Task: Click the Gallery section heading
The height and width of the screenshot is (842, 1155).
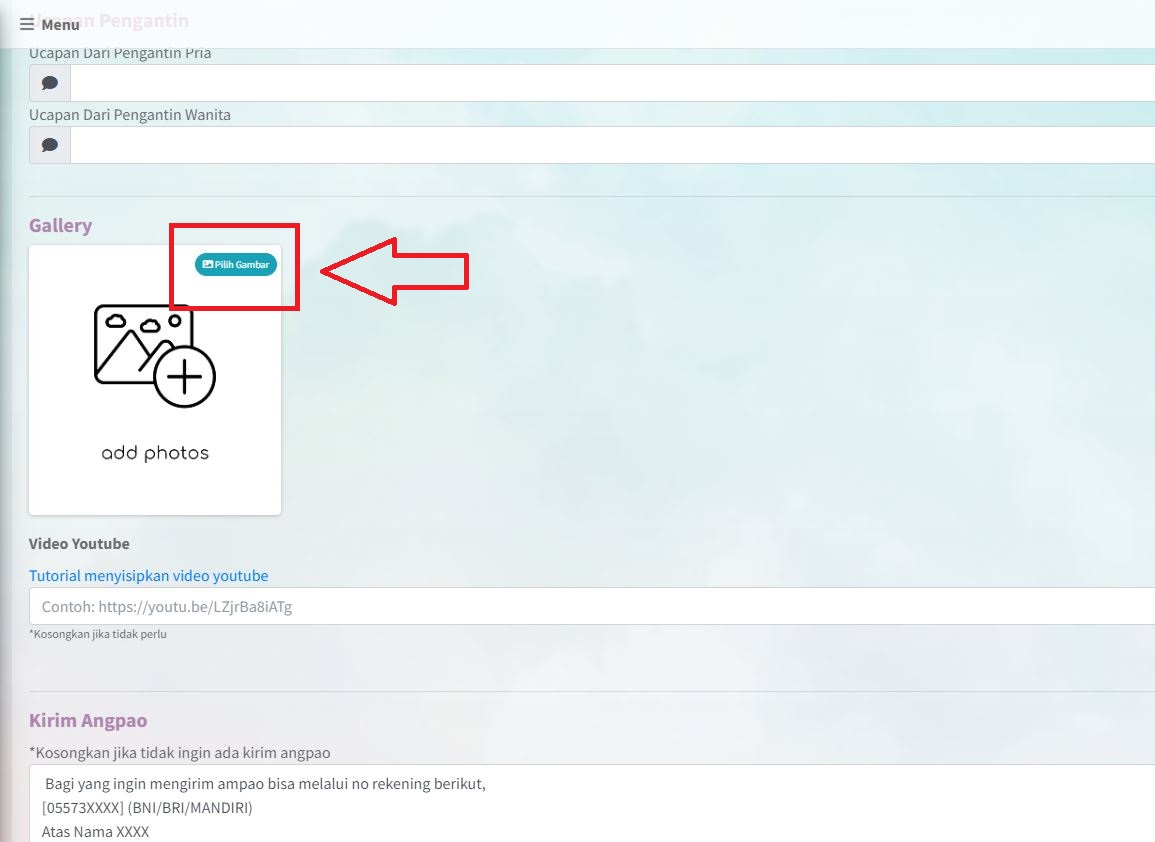Action: pos(60,226)
